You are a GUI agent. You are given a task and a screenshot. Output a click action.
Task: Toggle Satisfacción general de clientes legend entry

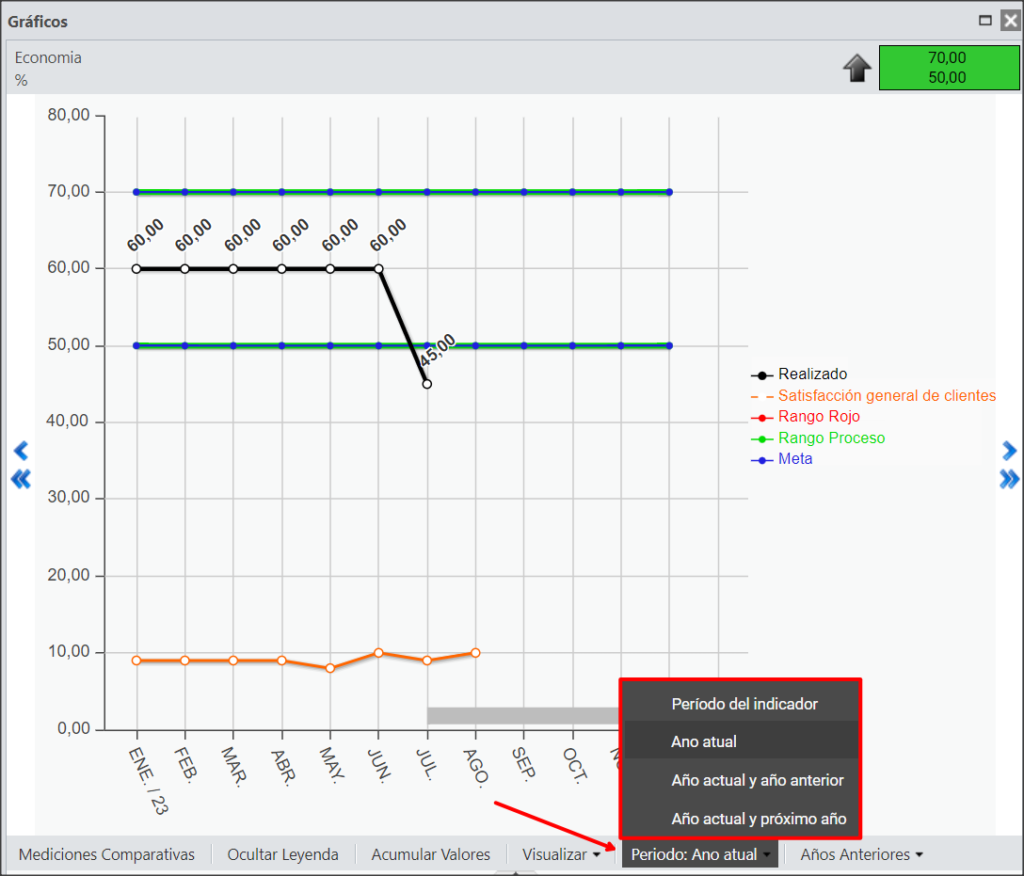click(874, 396)
